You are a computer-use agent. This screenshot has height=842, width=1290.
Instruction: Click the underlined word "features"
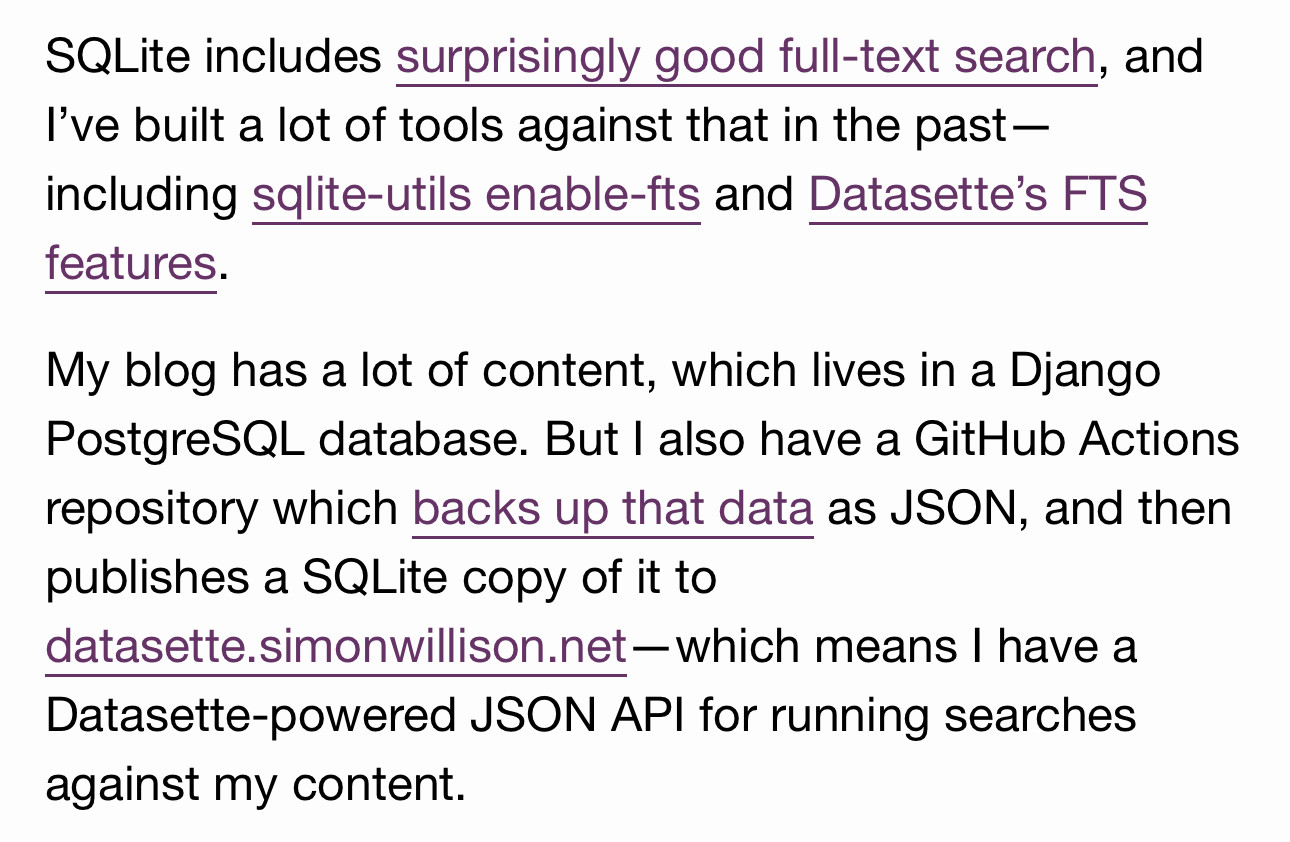131,264
